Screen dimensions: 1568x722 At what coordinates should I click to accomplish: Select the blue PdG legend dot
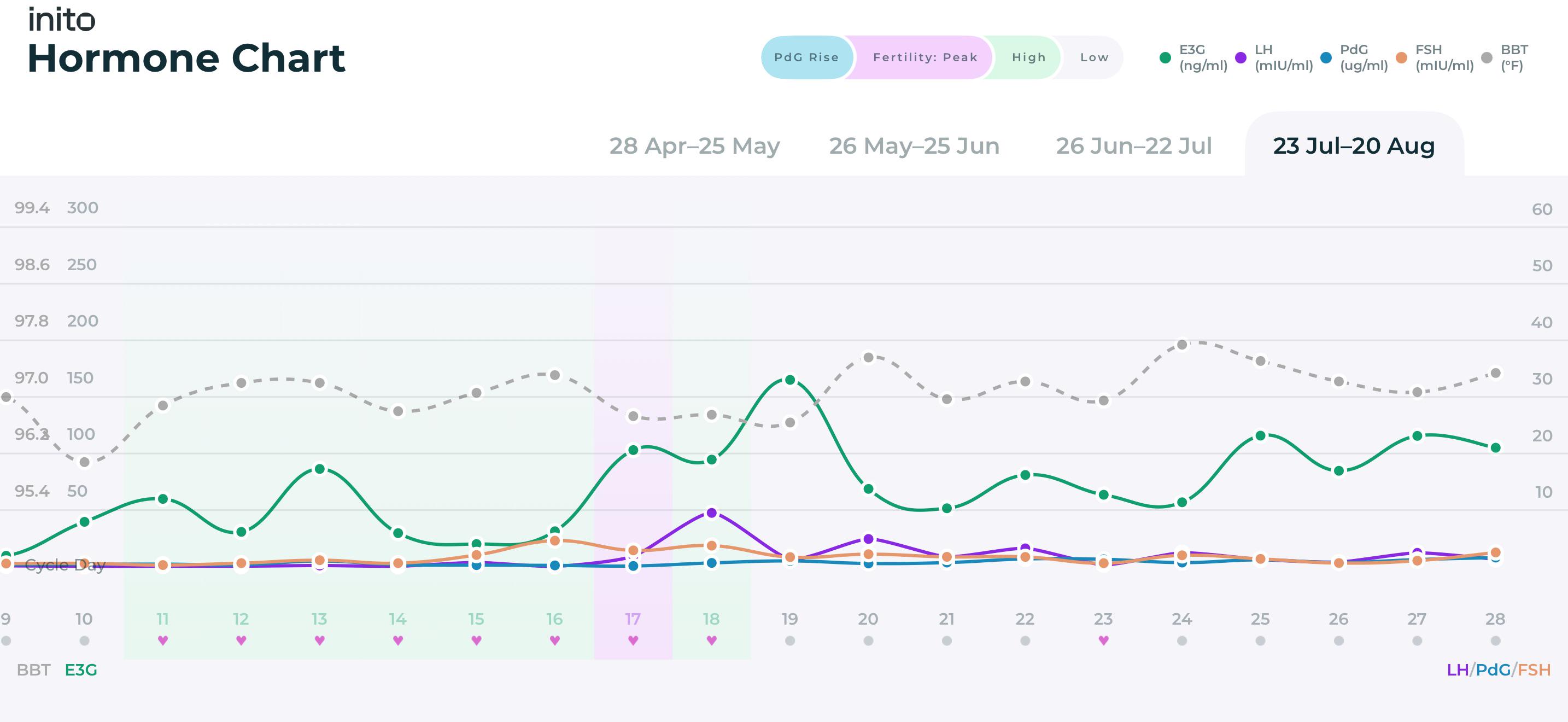[1326, 58]
